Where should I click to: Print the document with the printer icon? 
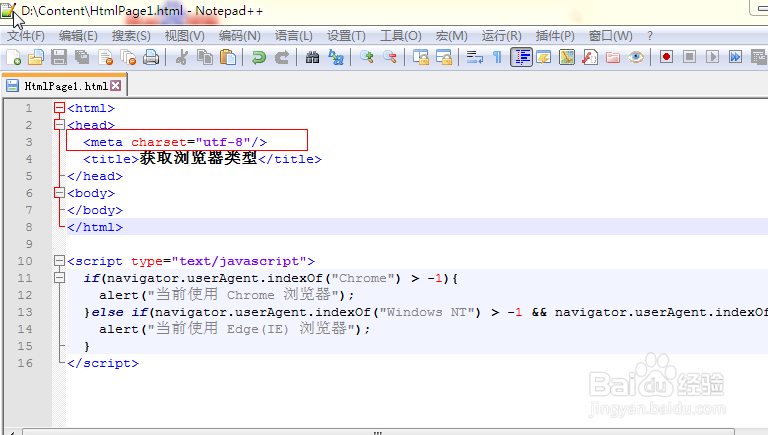pyautogui.click(x=151, y=57)
